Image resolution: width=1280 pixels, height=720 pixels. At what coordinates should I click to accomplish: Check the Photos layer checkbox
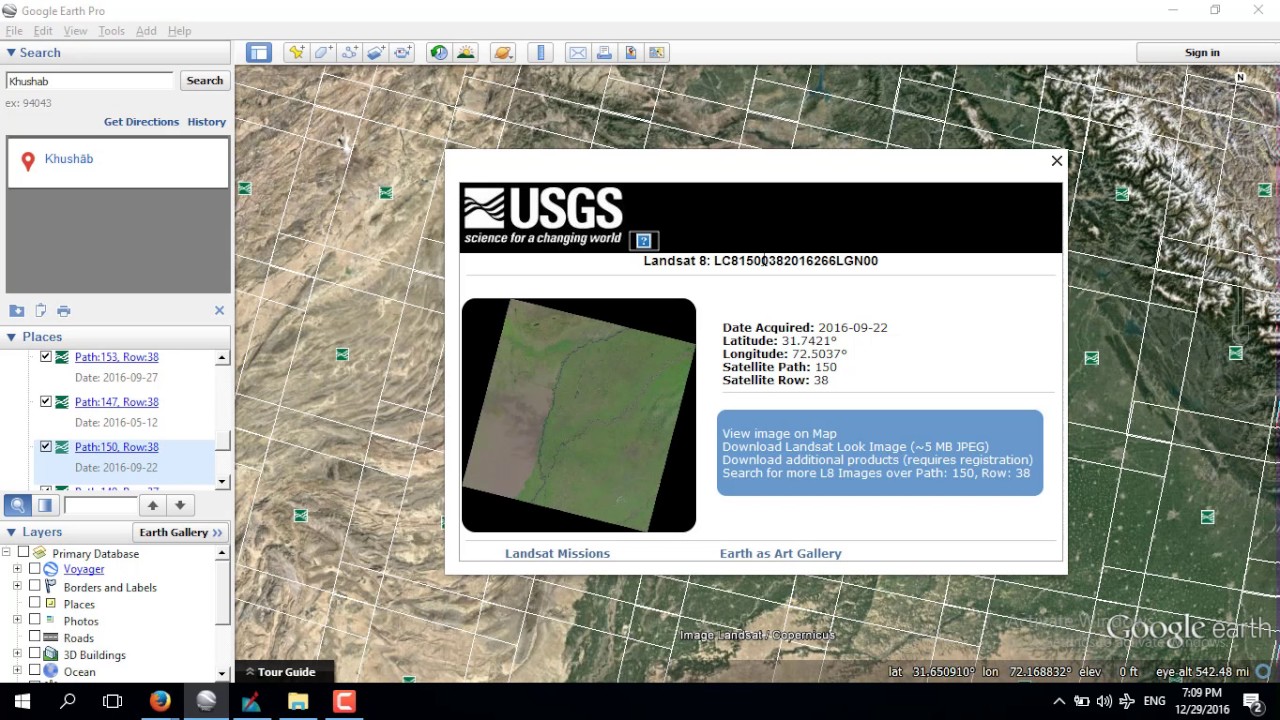pyautogui.click(x=34, y=620)
